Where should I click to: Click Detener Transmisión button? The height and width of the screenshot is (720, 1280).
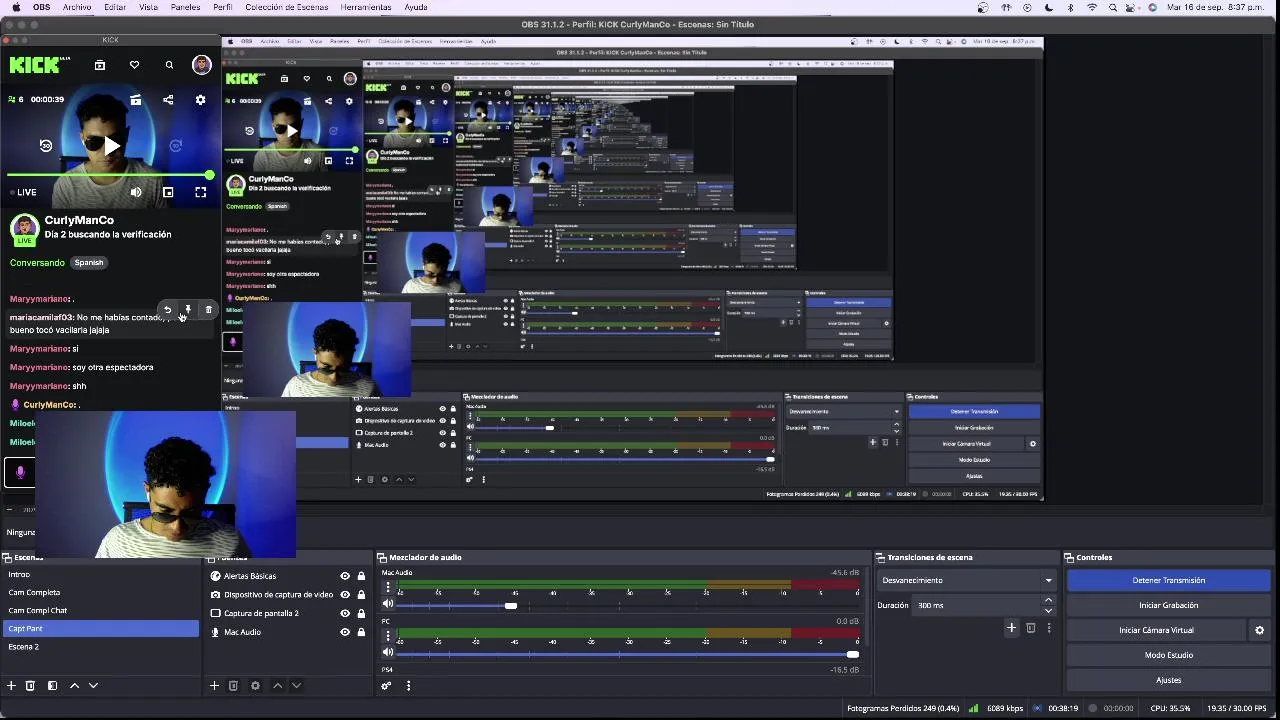coord(1168,580)
